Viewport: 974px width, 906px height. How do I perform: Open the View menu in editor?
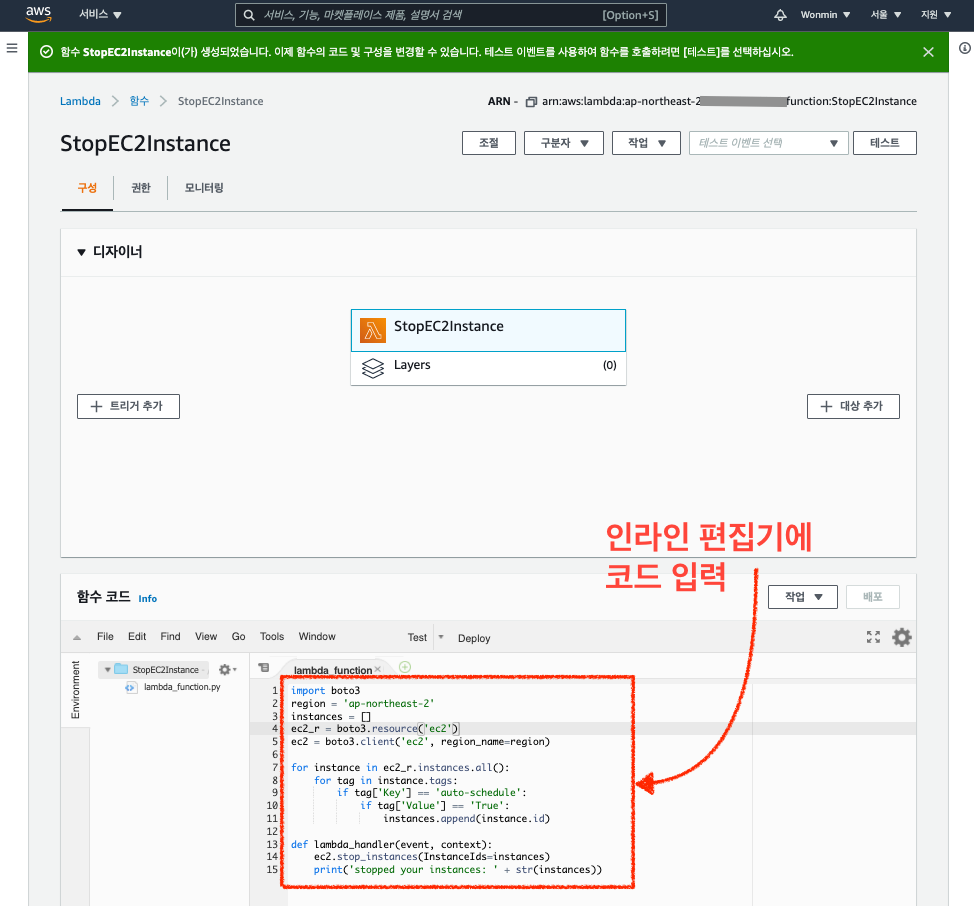pos(206,636)
